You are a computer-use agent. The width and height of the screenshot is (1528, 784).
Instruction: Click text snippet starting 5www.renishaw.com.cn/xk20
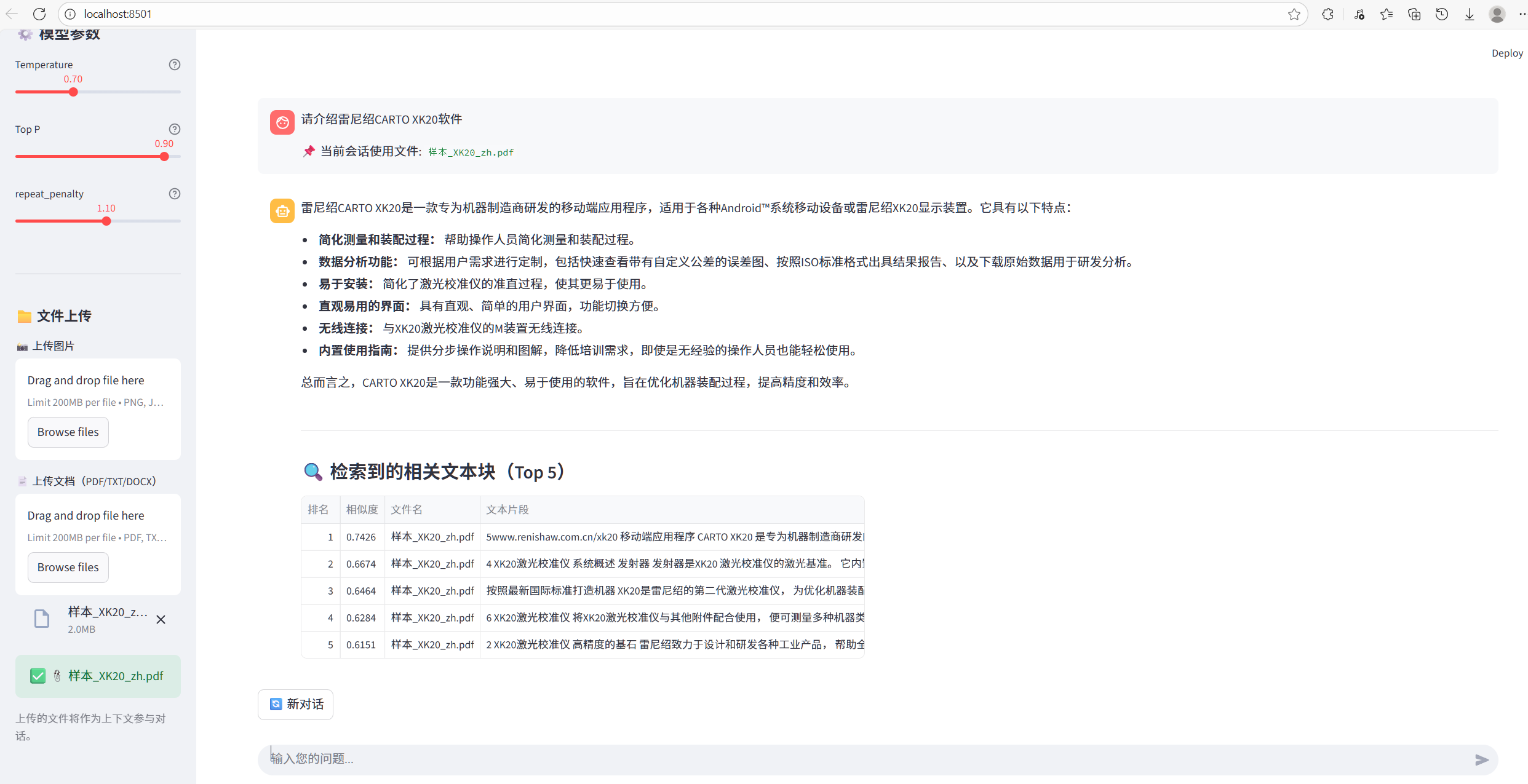pyautogui.click(x=672, y=537)
